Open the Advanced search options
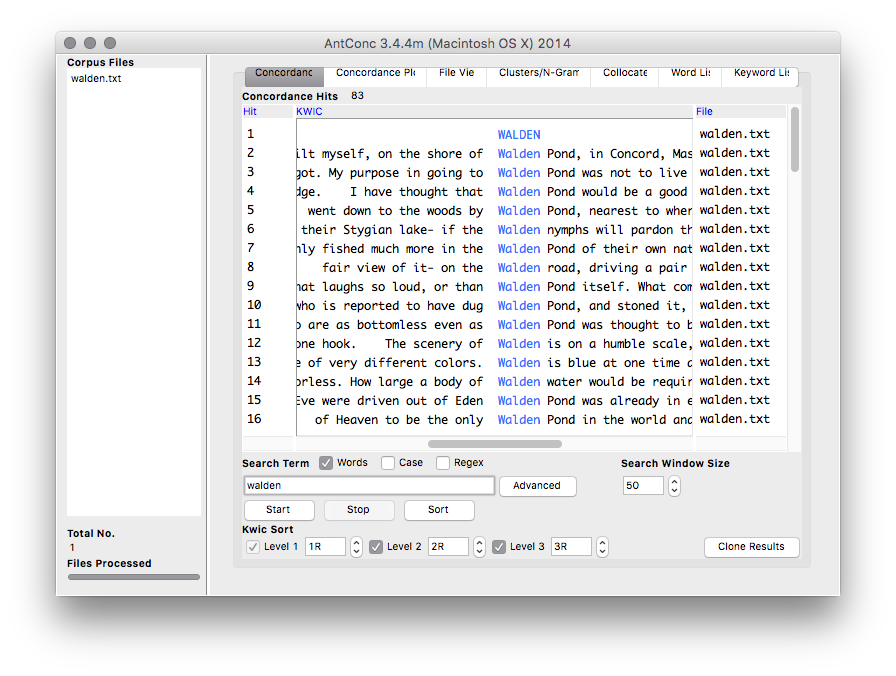This screenshot has height=676, width=896. [537, 485]
